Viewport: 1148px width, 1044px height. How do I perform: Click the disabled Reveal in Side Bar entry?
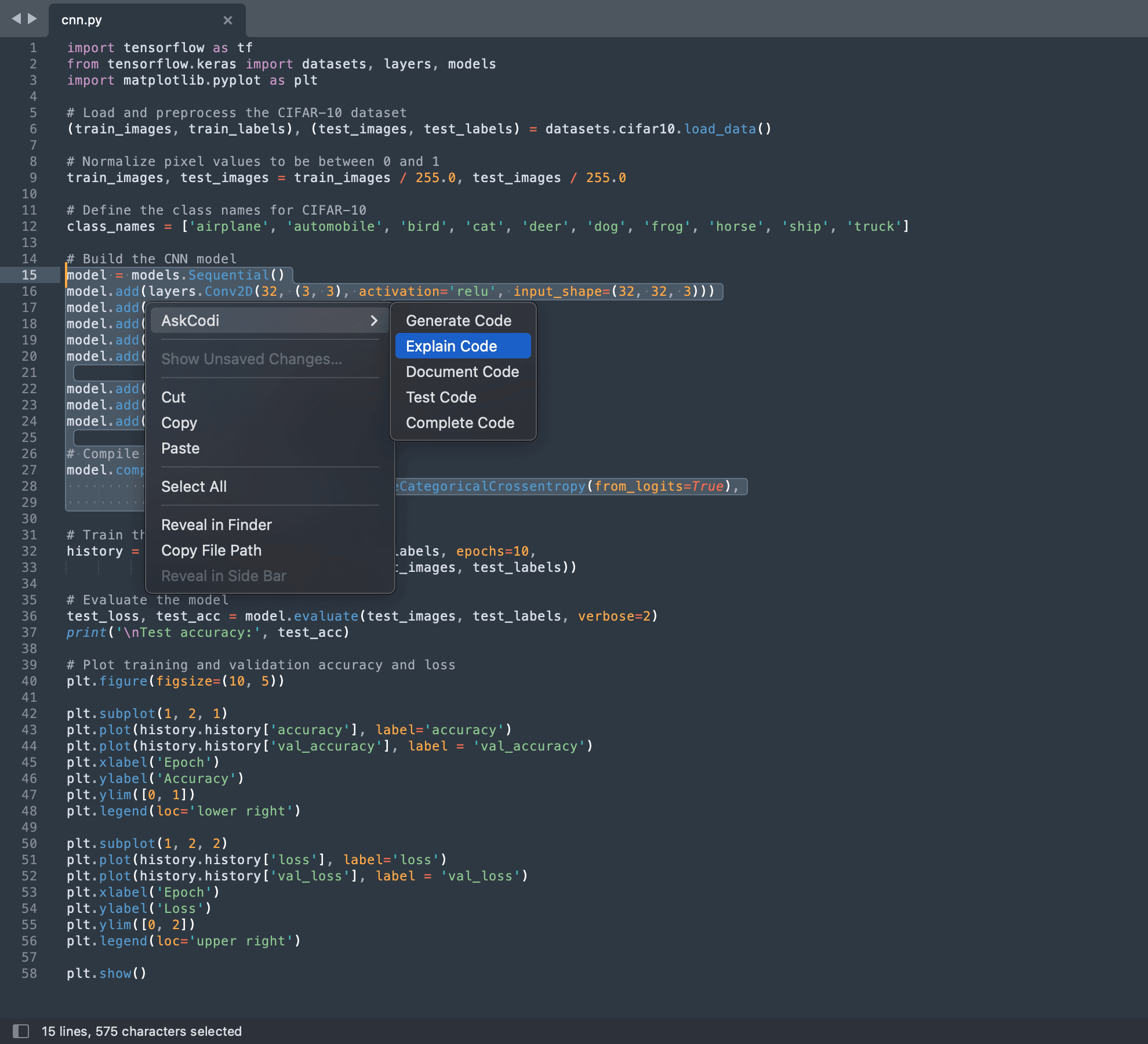click(x=270, y=576)
